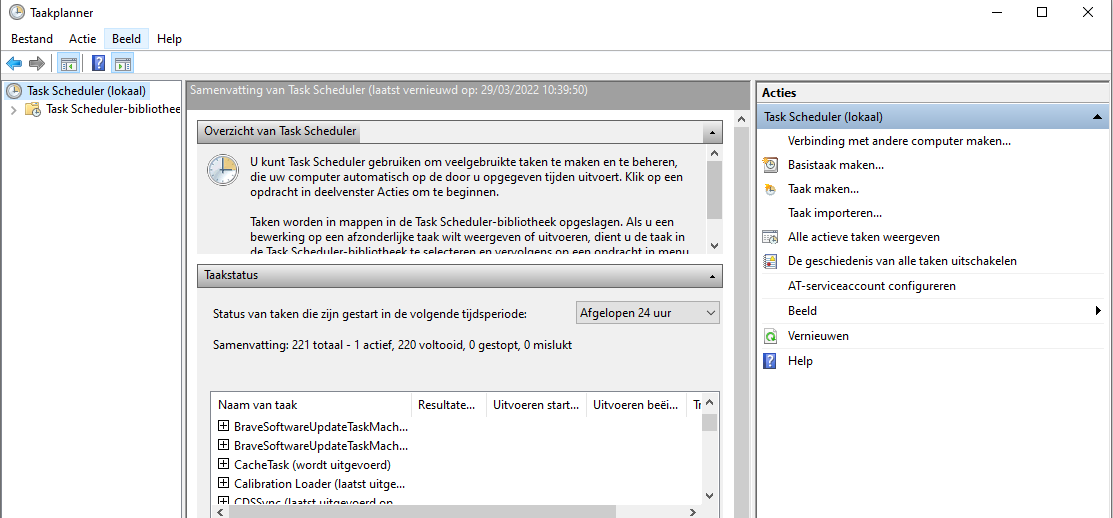Open the Beeld submenu arrow in Acties

point(1098,310)
